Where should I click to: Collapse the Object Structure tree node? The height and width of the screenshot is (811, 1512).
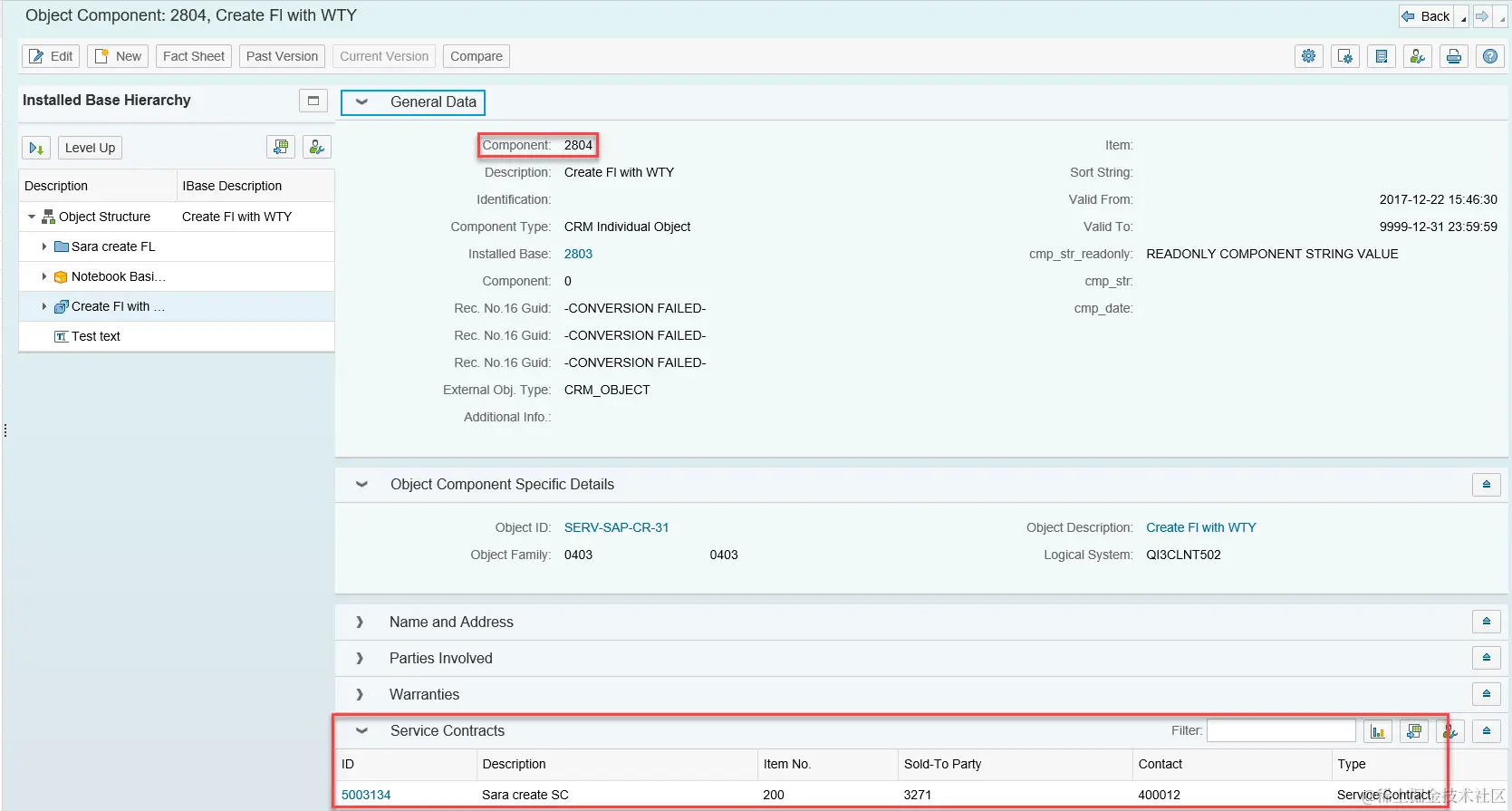click(x=32, y=217)
